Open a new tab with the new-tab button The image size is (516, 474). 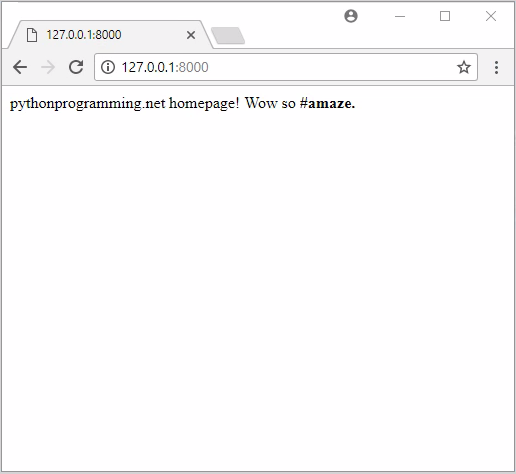(228, 35)
